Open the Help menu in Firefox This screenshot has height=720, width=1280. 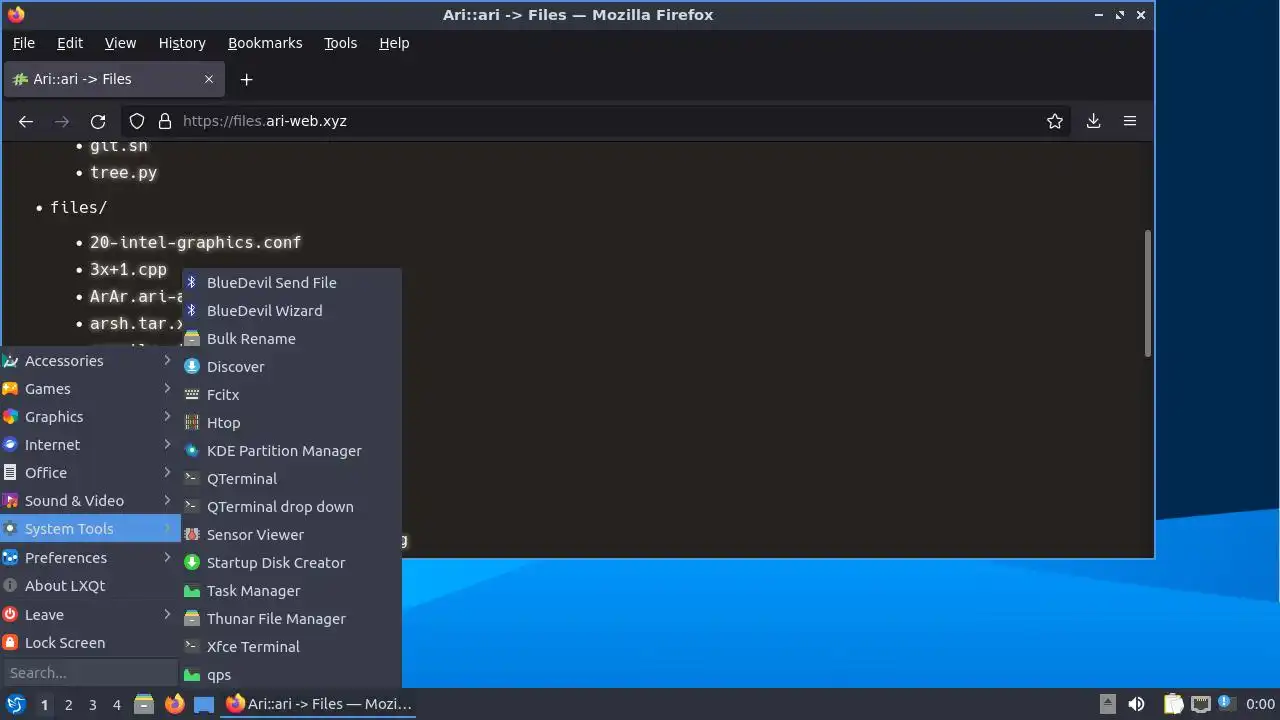coord(394,43)
